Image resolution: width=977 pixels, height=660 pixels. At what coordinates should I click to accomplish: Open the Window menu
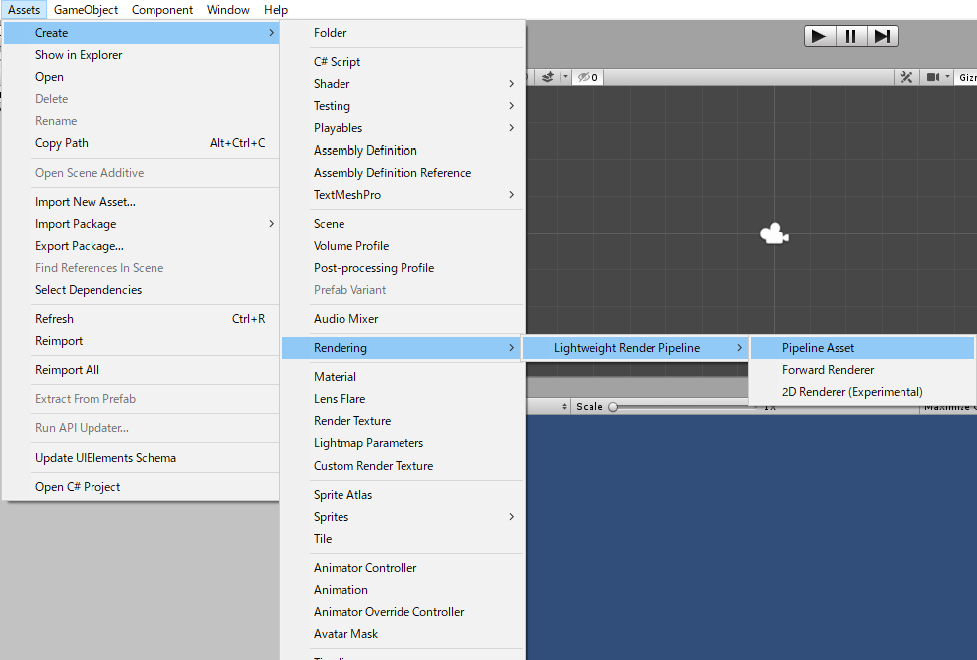point(228,10)
